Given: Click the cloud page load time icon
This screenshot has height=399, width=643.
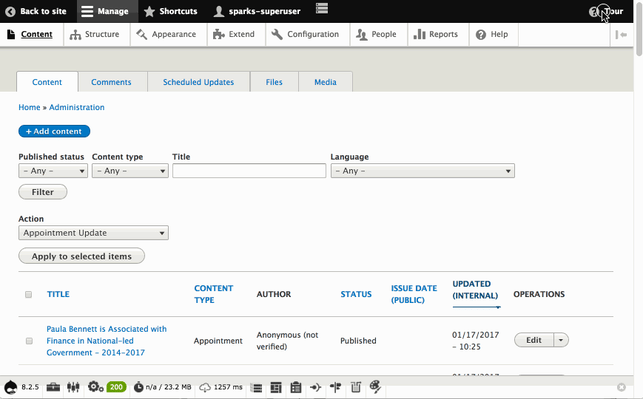Looking at the screenshot, I should (205, 387).
